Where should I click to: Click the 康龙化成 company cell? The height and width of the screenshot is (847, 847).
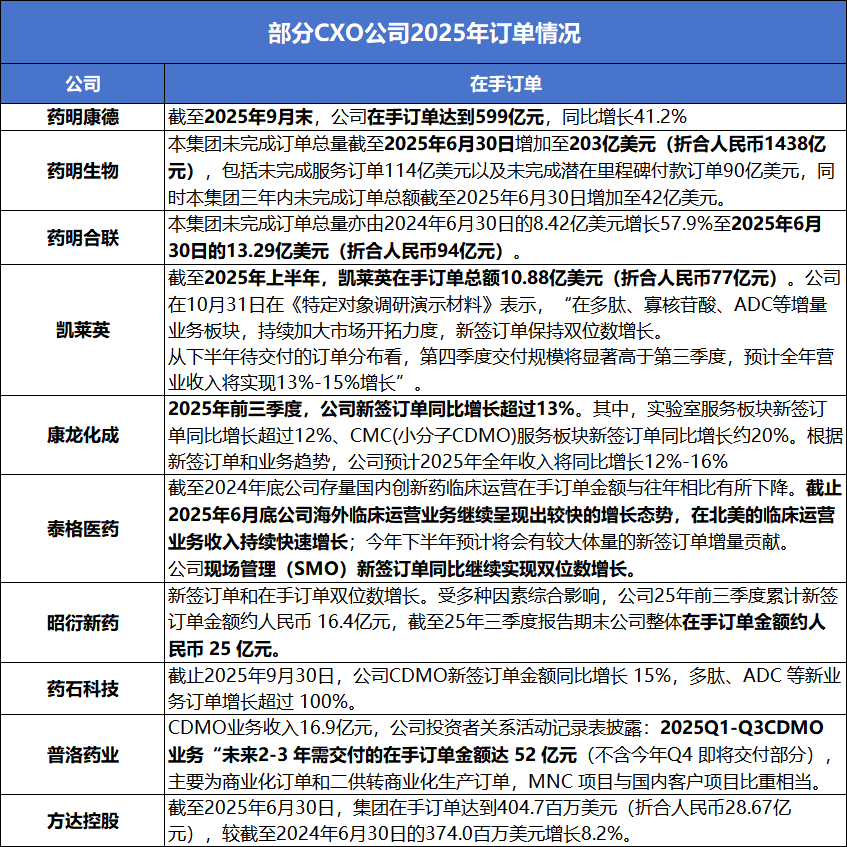pyautogui.click(x=83, y=435)
